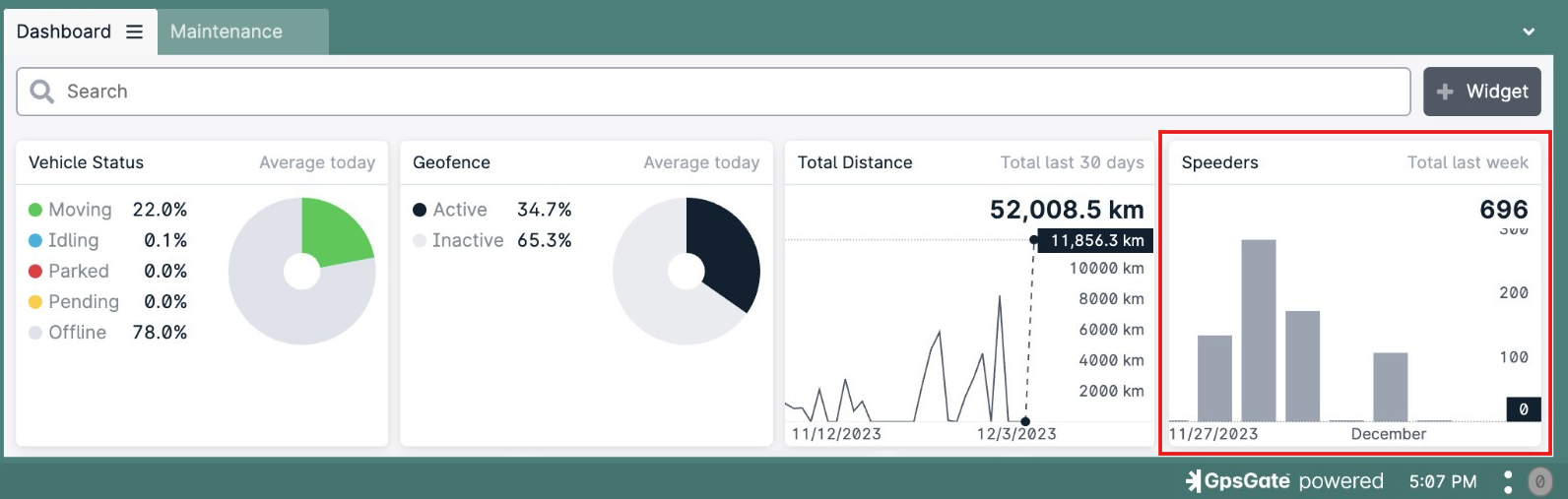Open the Vehicle Status widget title
Image resolution: width=1568 pixels, height=499 pixels.
[x=86, y=162]
